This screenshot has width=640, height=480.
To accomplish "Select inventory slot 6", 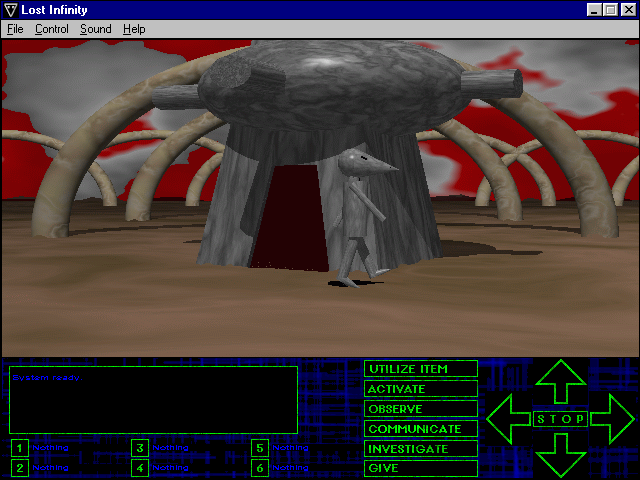I will pyautogui.click(x=260, y=467).
